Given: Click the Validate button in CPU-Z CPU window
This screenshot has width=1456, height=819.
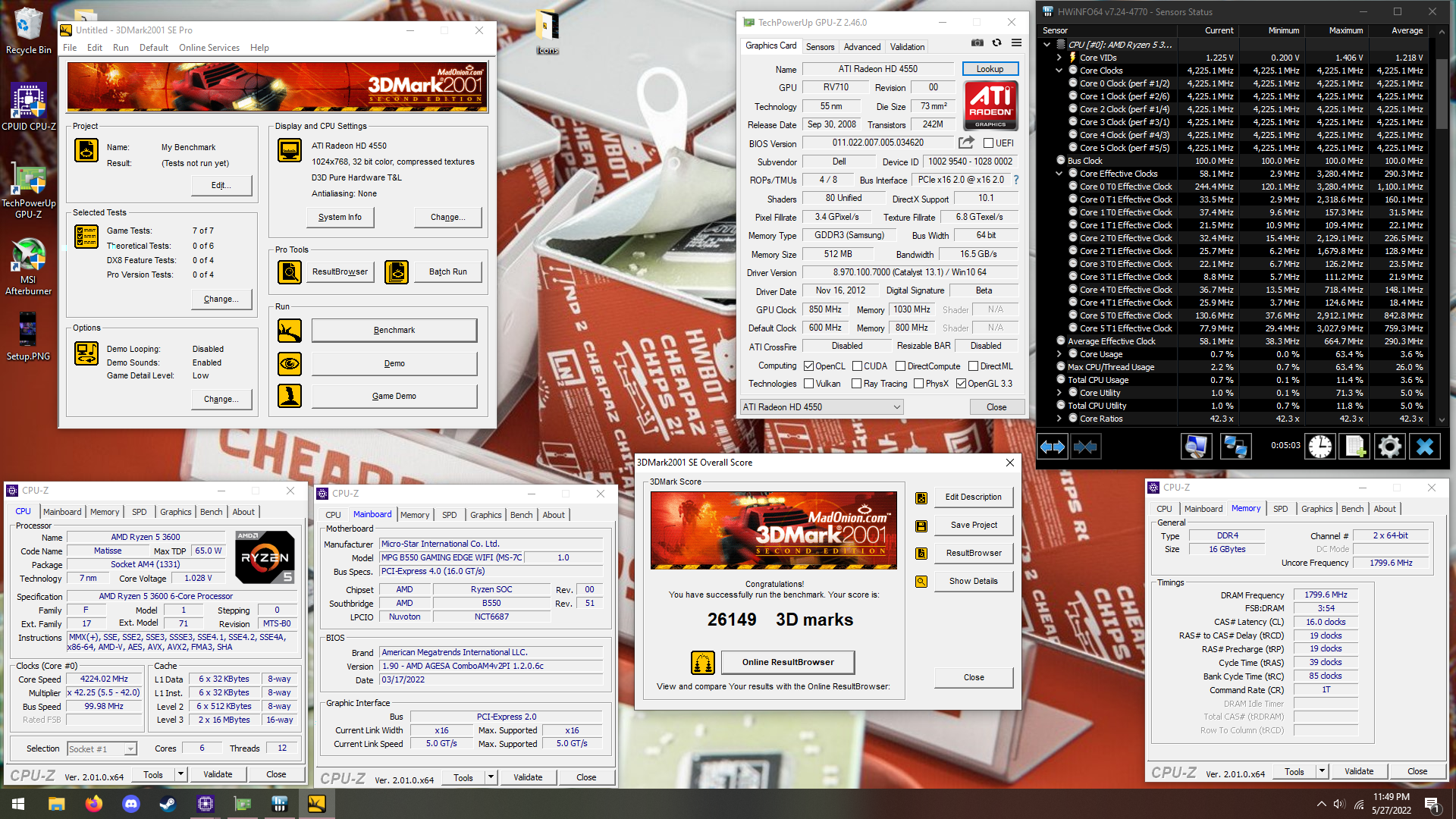Looking at the screenshot, I should click(218, 774).
